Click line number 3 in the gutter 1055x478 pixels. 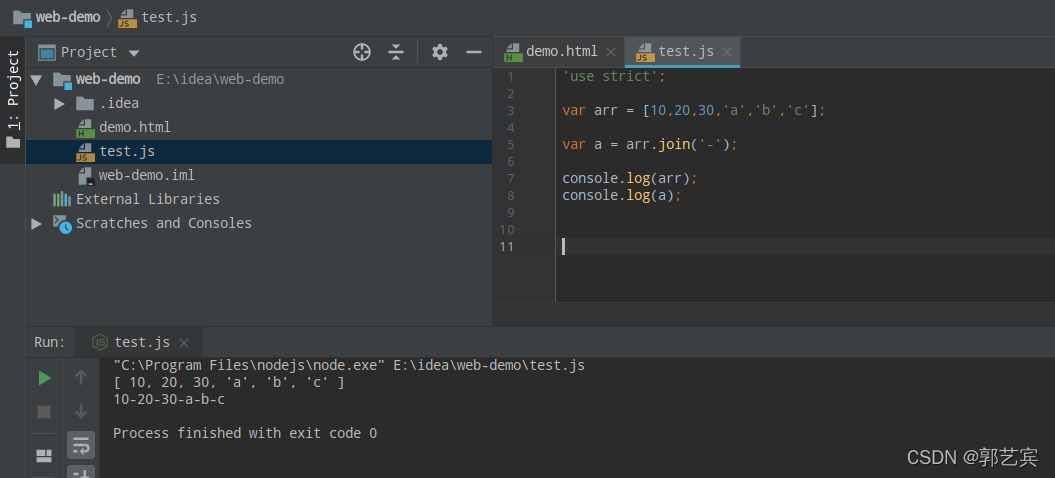(511, 110)
